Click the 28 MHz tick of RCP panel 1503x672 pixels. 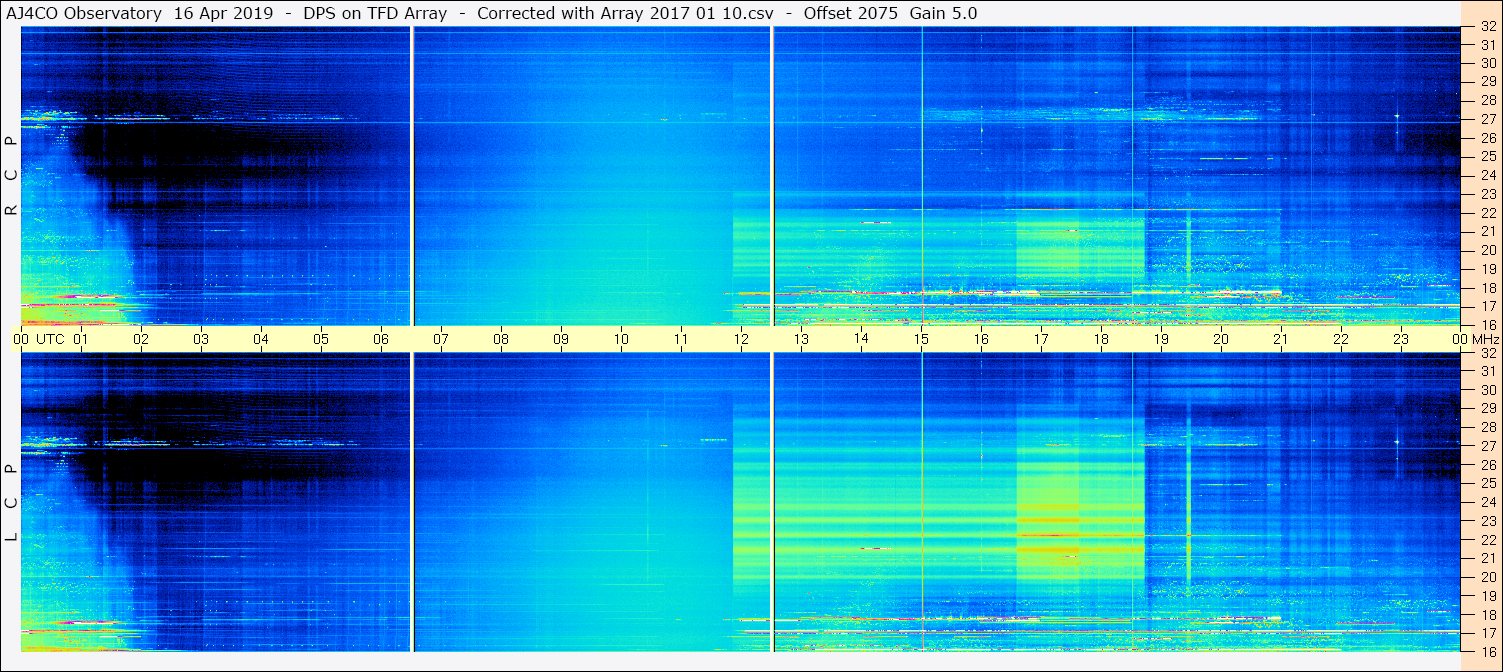pos(1488,101)
